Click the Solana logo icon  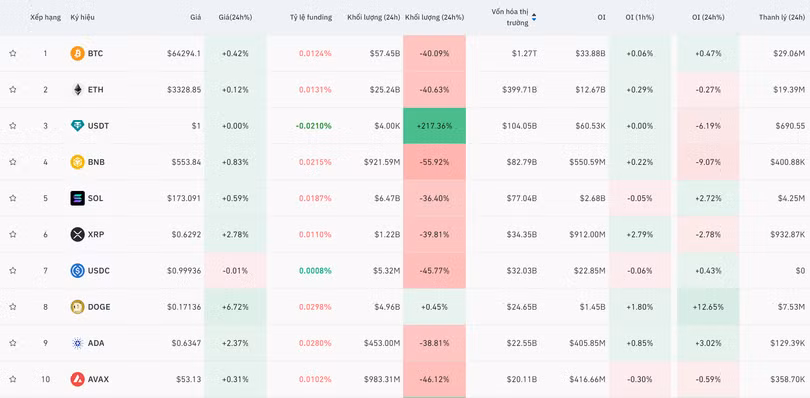[x=77, y=198]
